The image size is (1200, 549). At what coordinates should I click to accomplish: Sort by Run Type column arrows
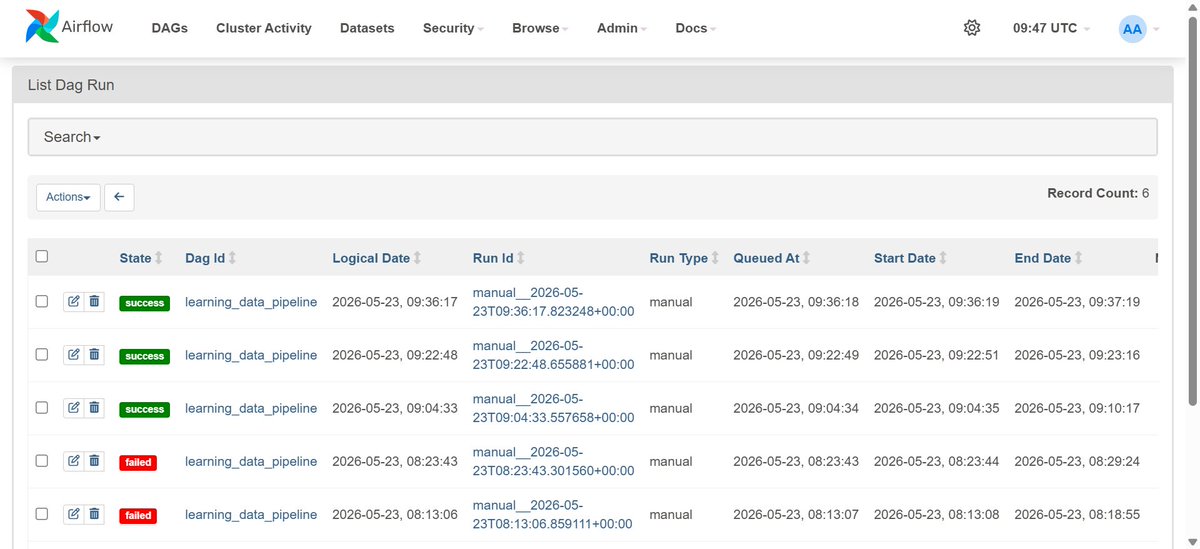pyautogui.click(x=715, y=258)
